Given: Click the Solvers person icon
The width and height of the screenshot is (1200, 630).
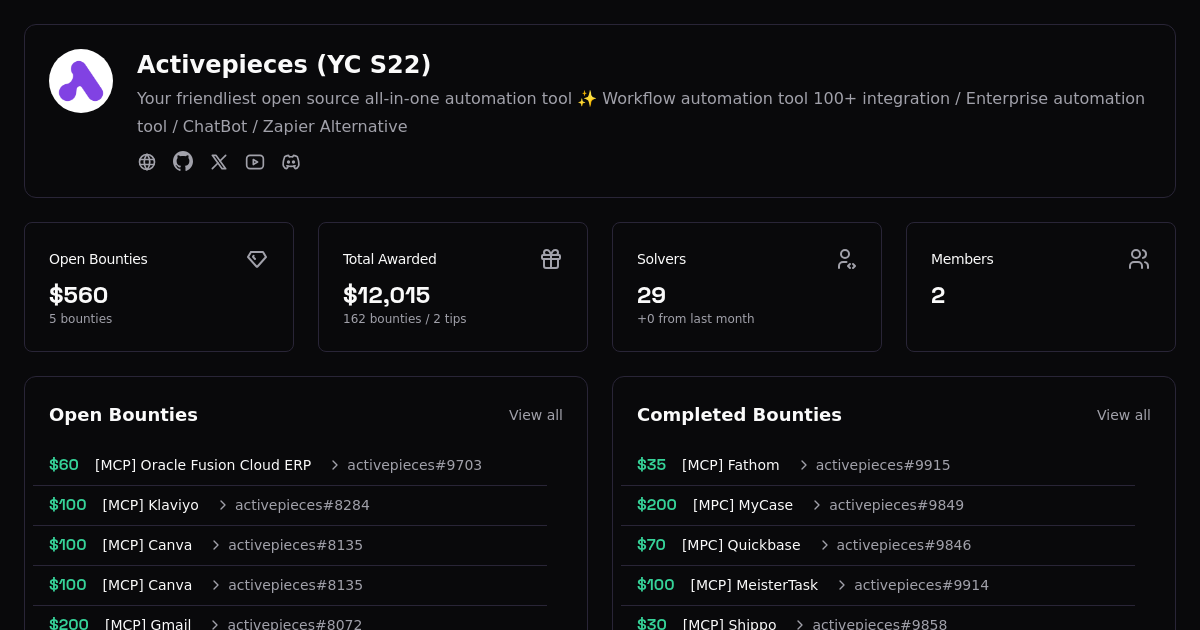Looking at the screenshot, I should pos(847,259).
